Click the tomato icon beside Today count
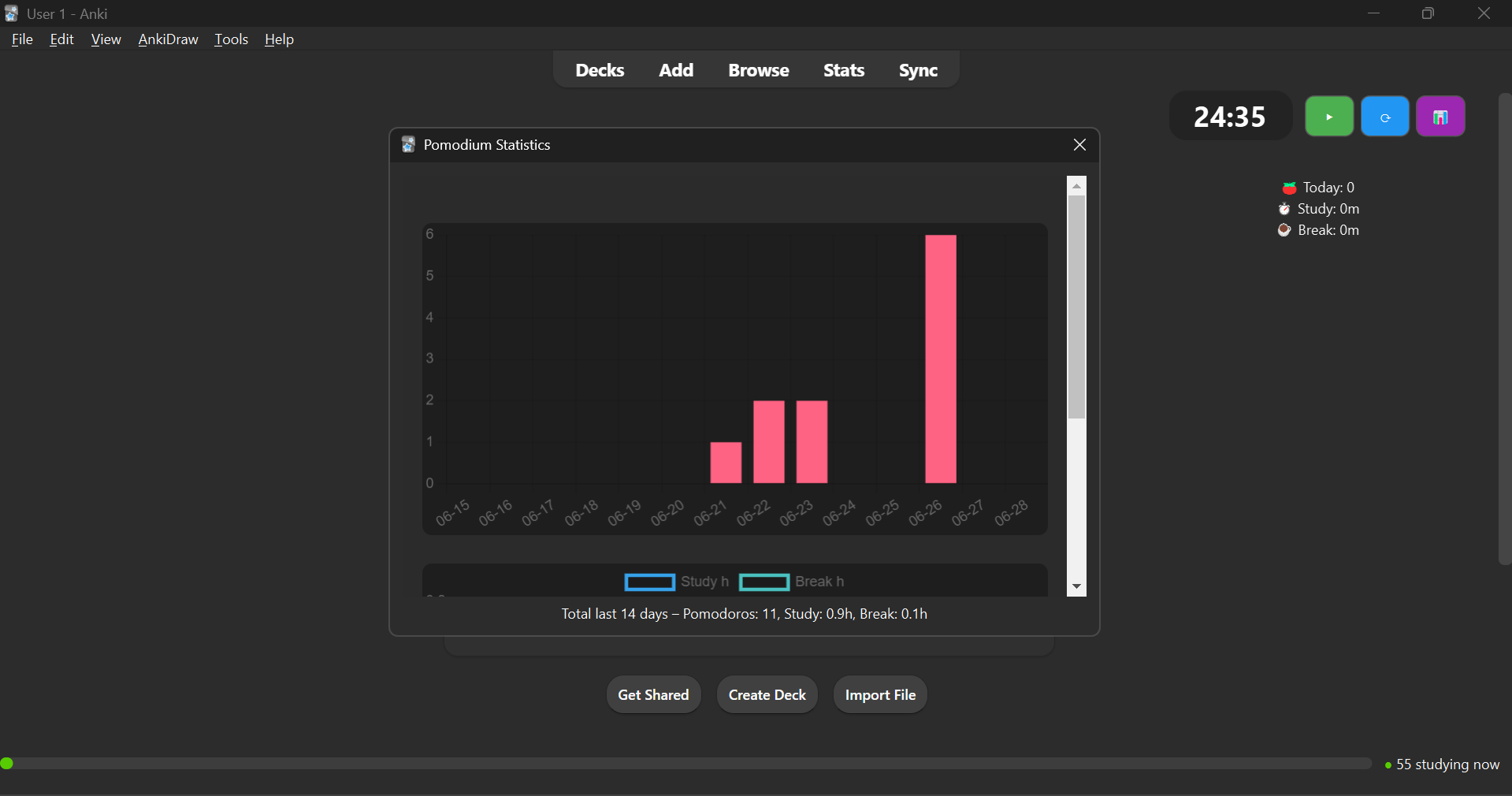 point(1289,188)
